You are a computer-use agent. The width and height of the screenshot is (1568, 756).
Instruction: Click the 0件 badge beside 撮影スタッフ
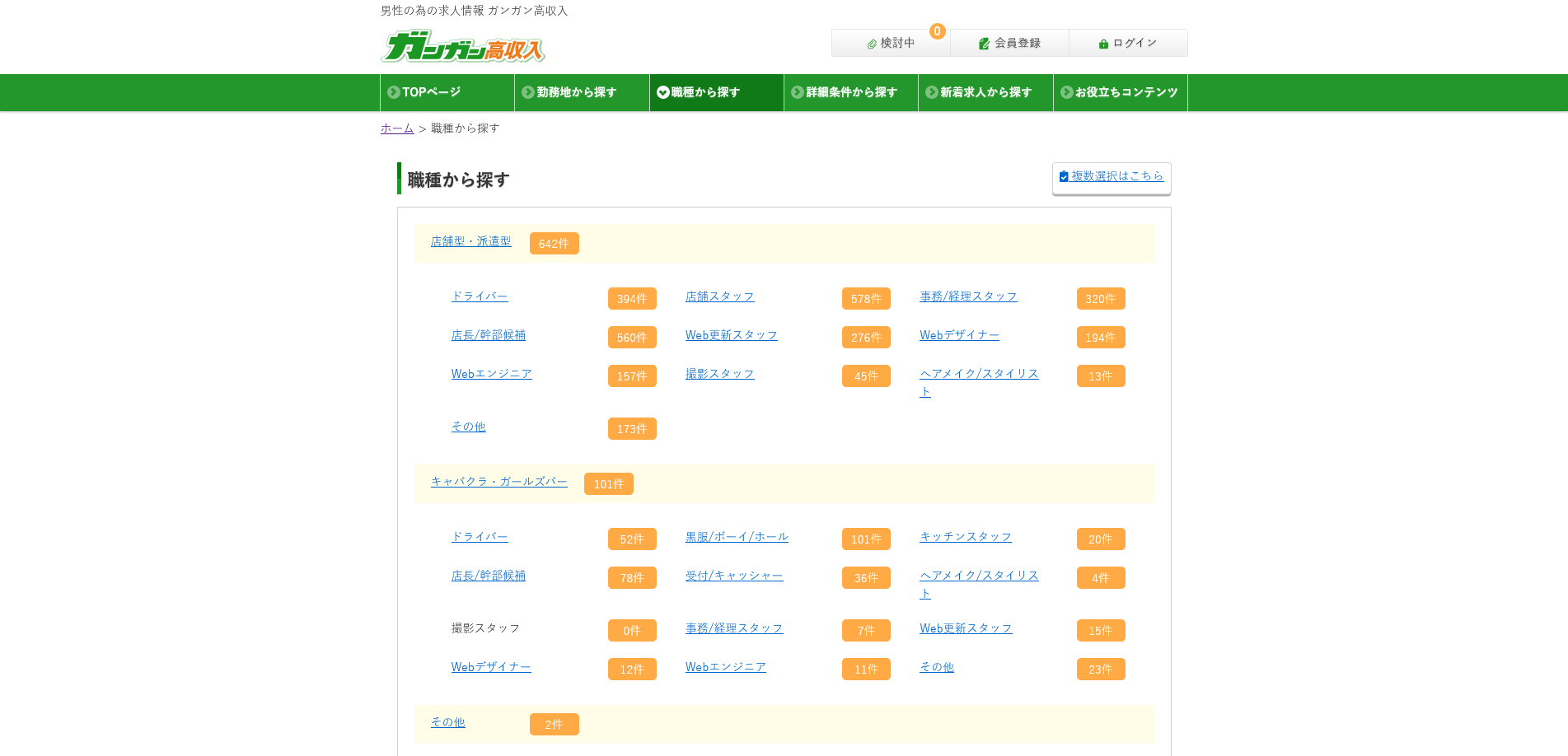click(x=632, y=631)
